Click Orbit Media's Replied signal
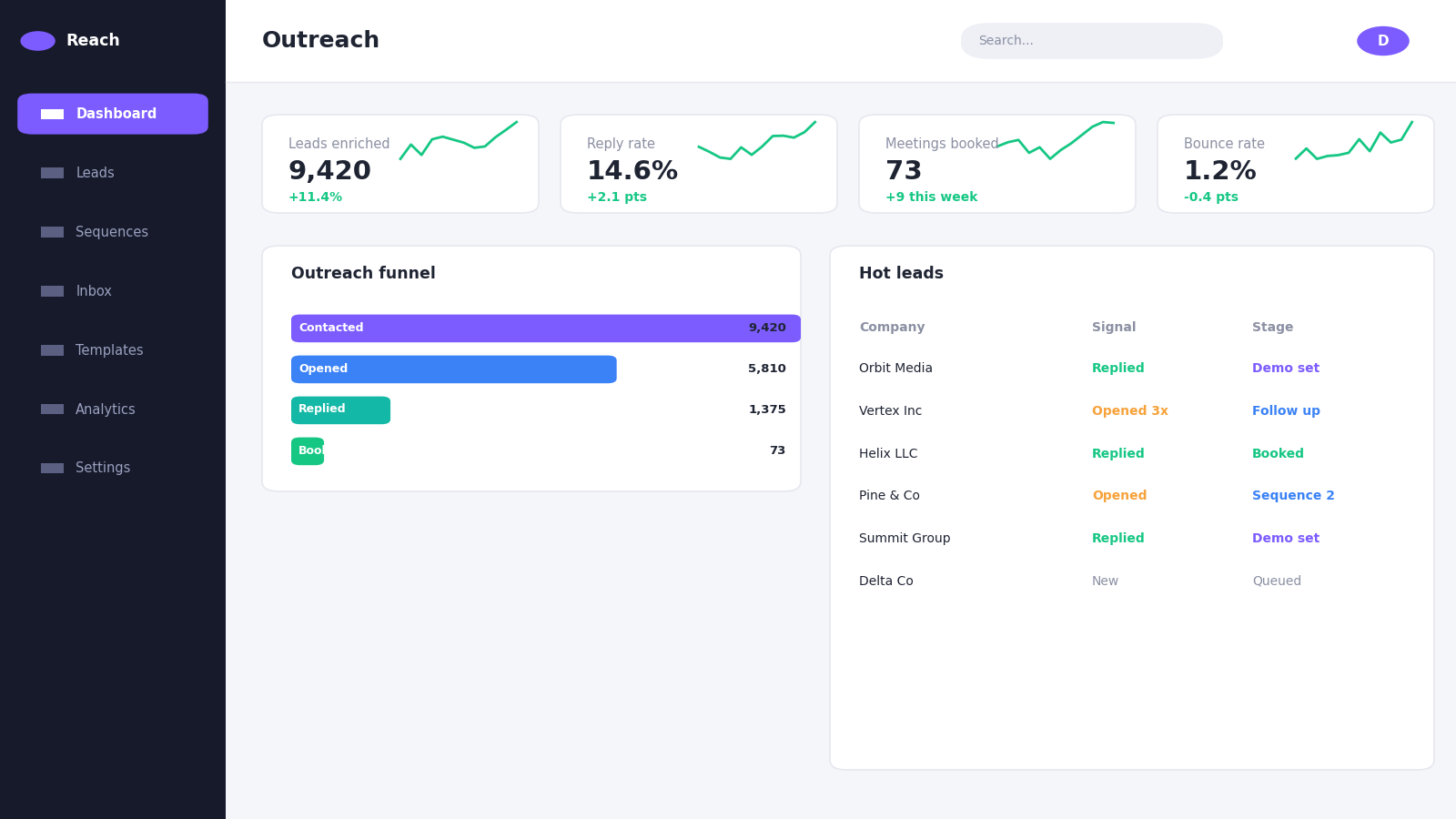Image resolution: width=1456 pixels, height=819 pixels. 1118,368
